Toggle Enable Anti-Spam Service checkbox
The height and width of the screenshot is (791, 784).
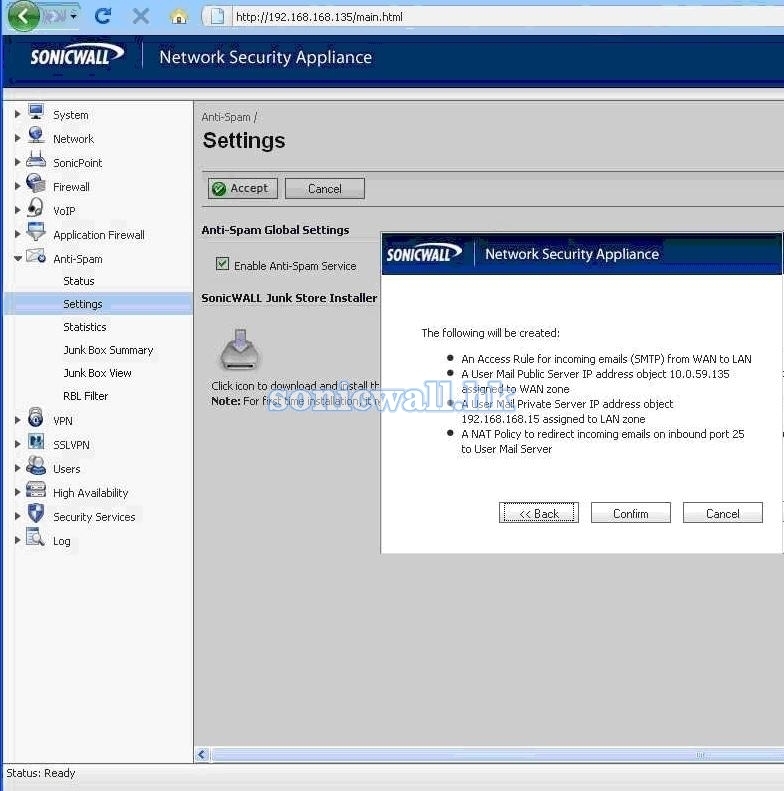click(222, 264)
